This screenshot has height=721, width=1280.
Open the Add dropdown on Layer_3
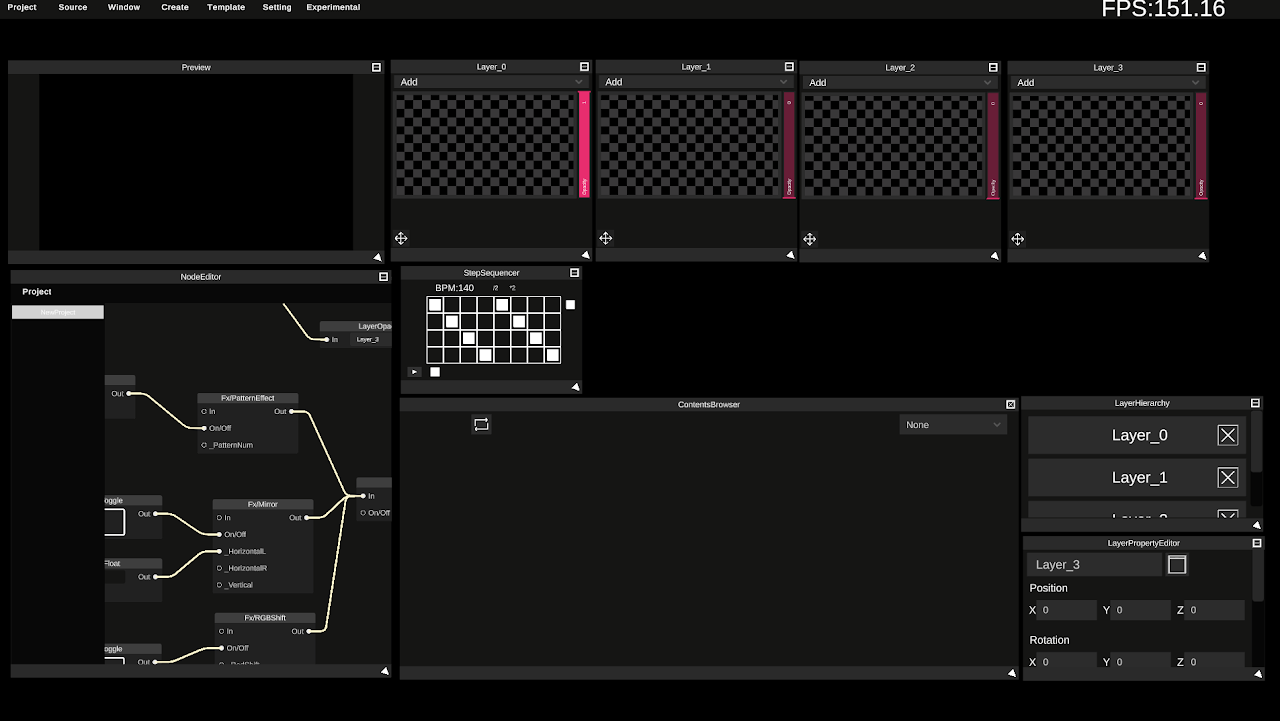coord(1108,82)
